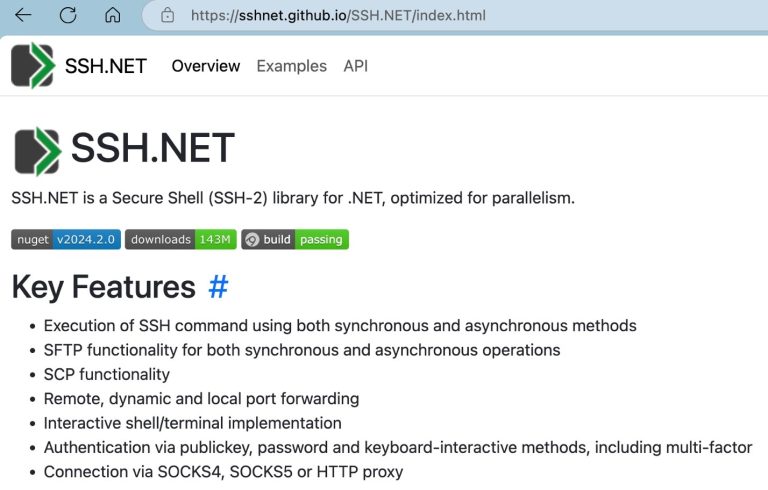Click the Key Features anchor # link
This screenshot has width=768, height=490.
point(218,287)
